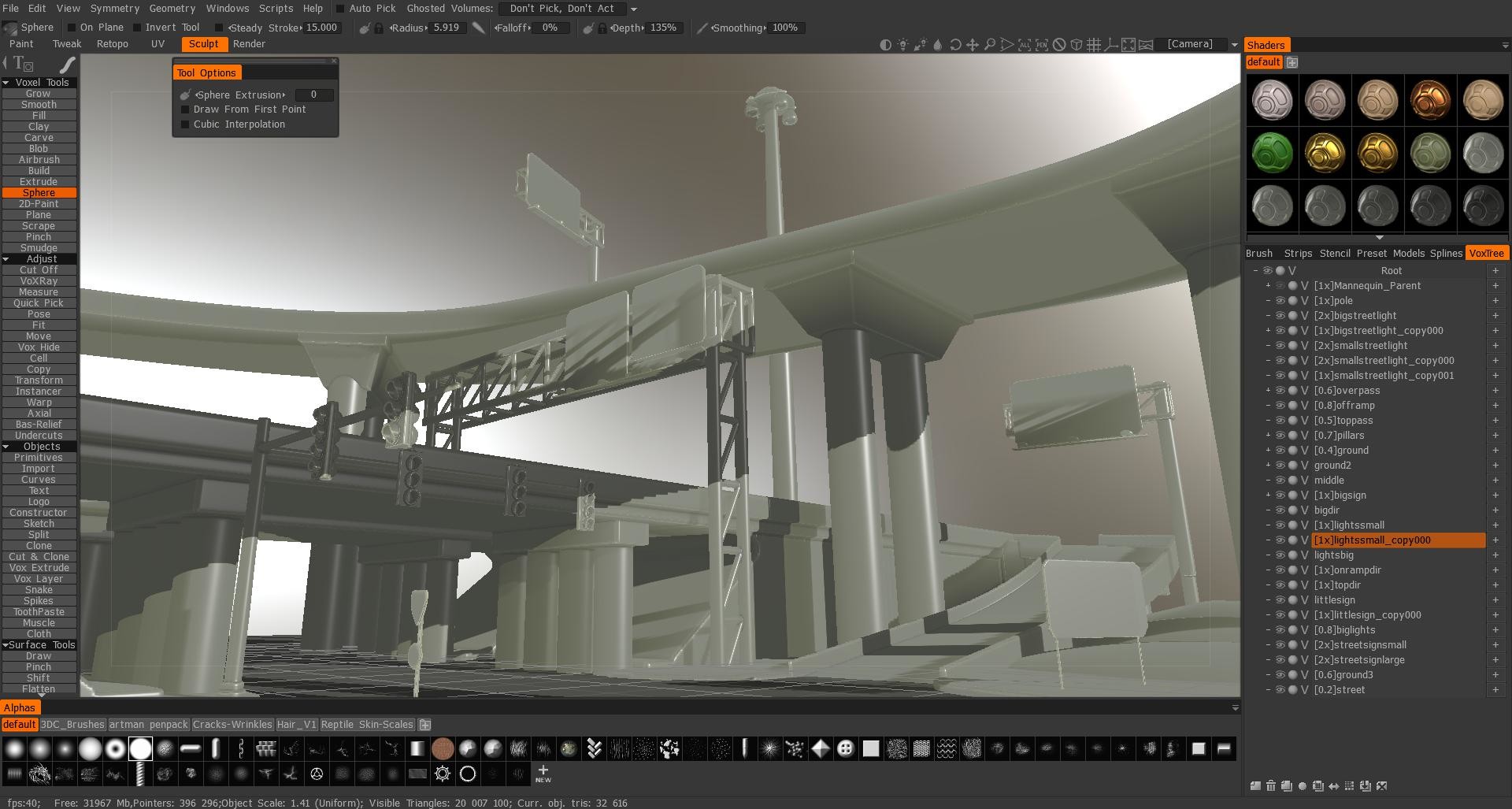Toggle flat shade view icon
Viewport: 1512px width, 809px height.
885,45
